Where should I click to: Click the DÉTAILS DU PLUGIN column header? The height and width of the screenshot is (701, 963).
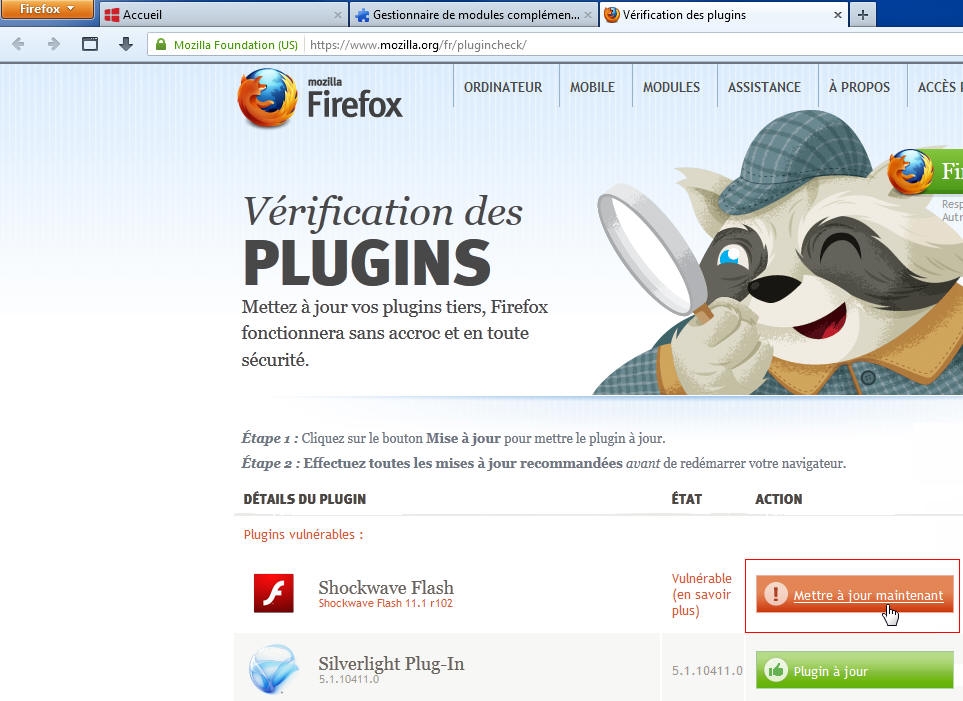click(305, 499)
